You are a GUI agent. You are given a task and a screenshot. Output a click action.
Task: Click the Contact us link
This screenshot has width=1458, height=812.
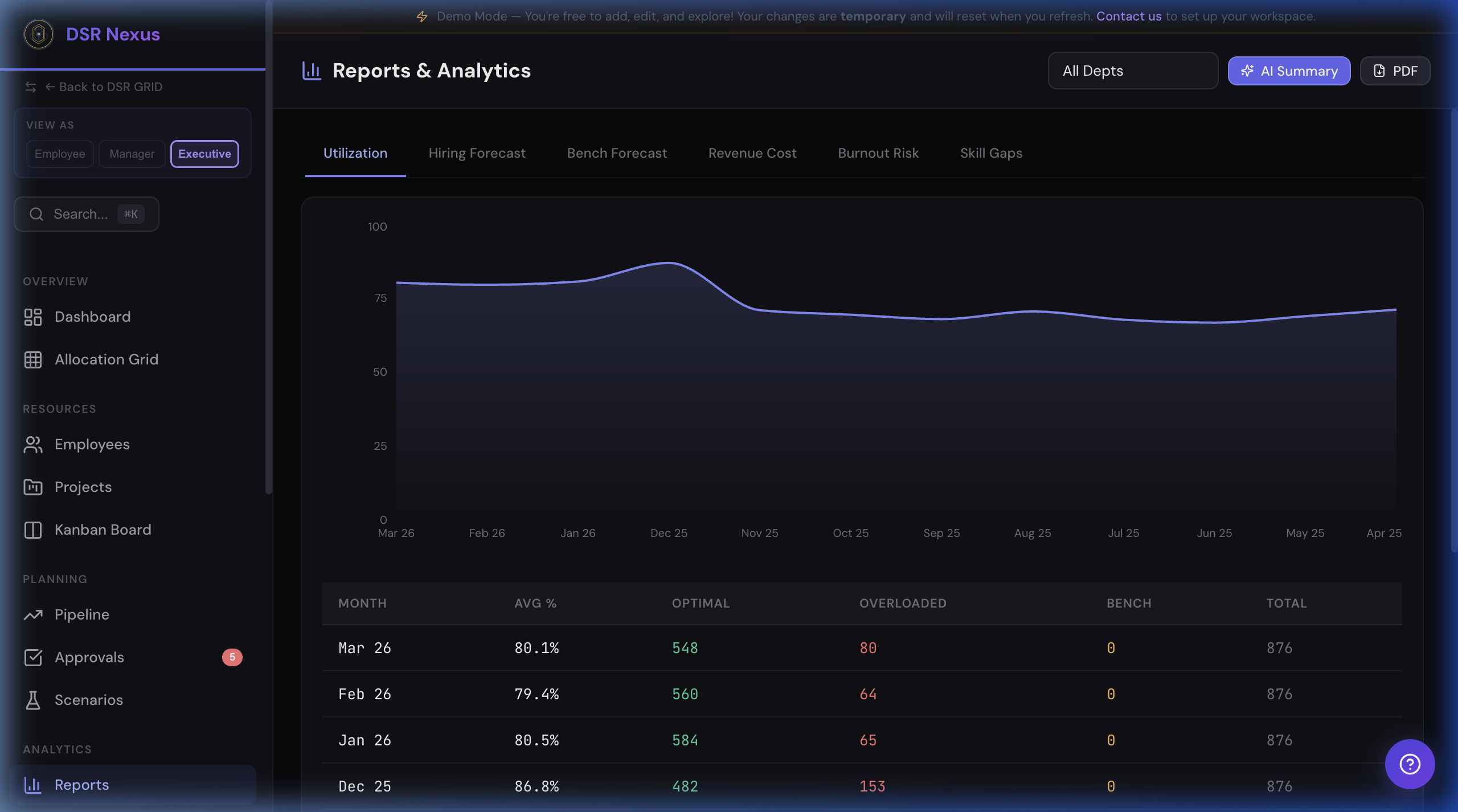1128,16
